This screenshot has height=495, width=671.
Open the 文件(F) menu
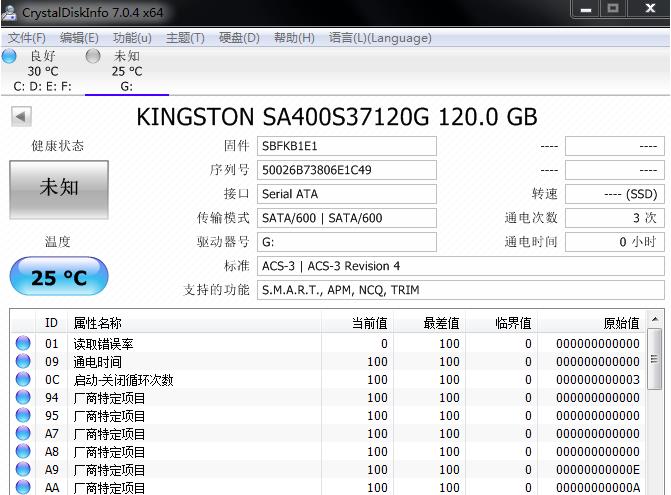coord(27,38)
